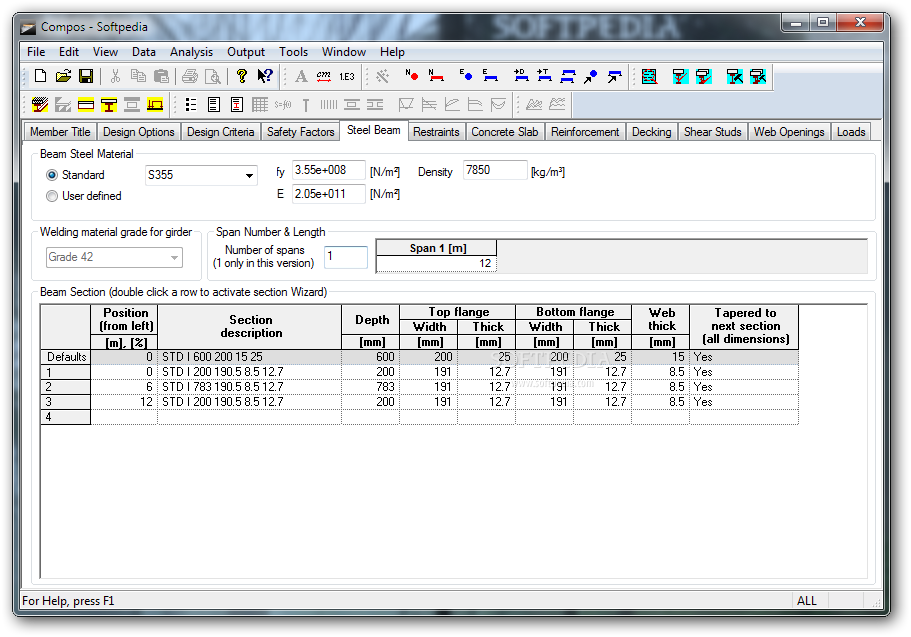The height and width of the screenshot is (637, 911).
Task: Save using the floppy disk icon
Action: [86, 76]
